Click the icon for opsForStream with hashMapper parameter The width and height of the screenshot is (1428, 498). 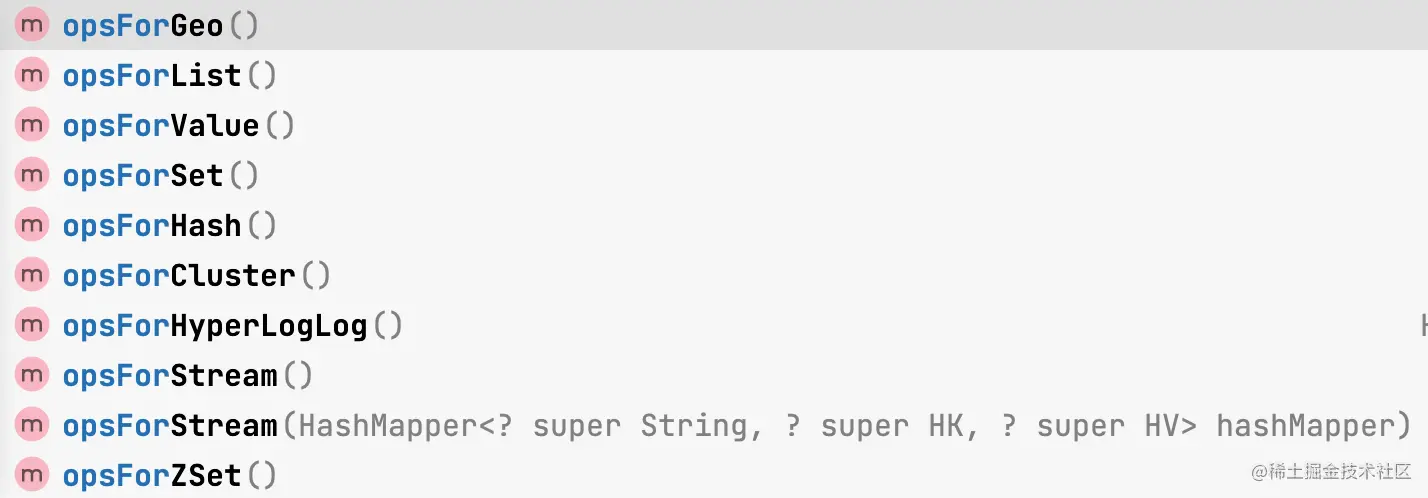pos(32,425)
